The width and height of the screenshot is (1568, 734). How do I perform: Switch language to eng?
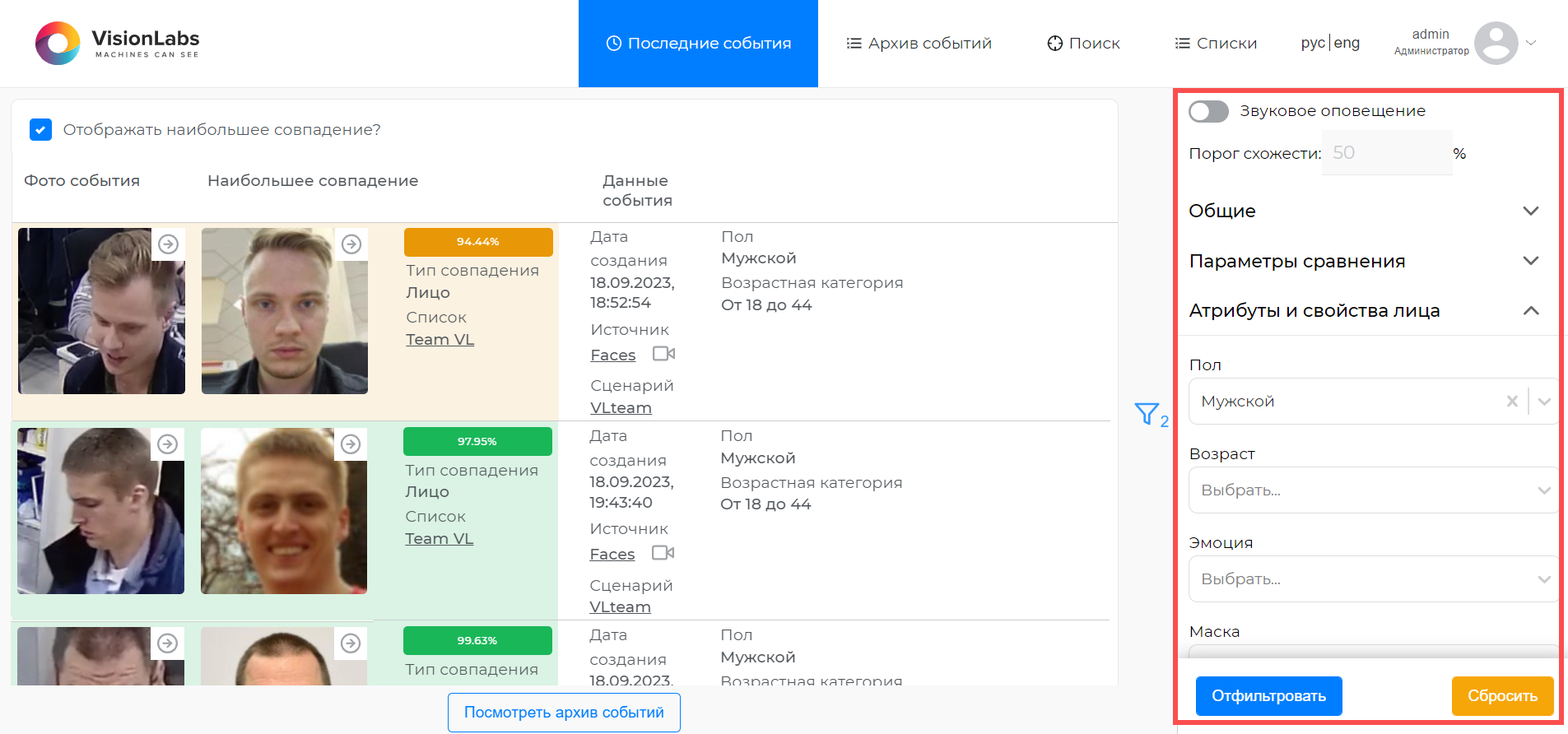coord(1347,44)
